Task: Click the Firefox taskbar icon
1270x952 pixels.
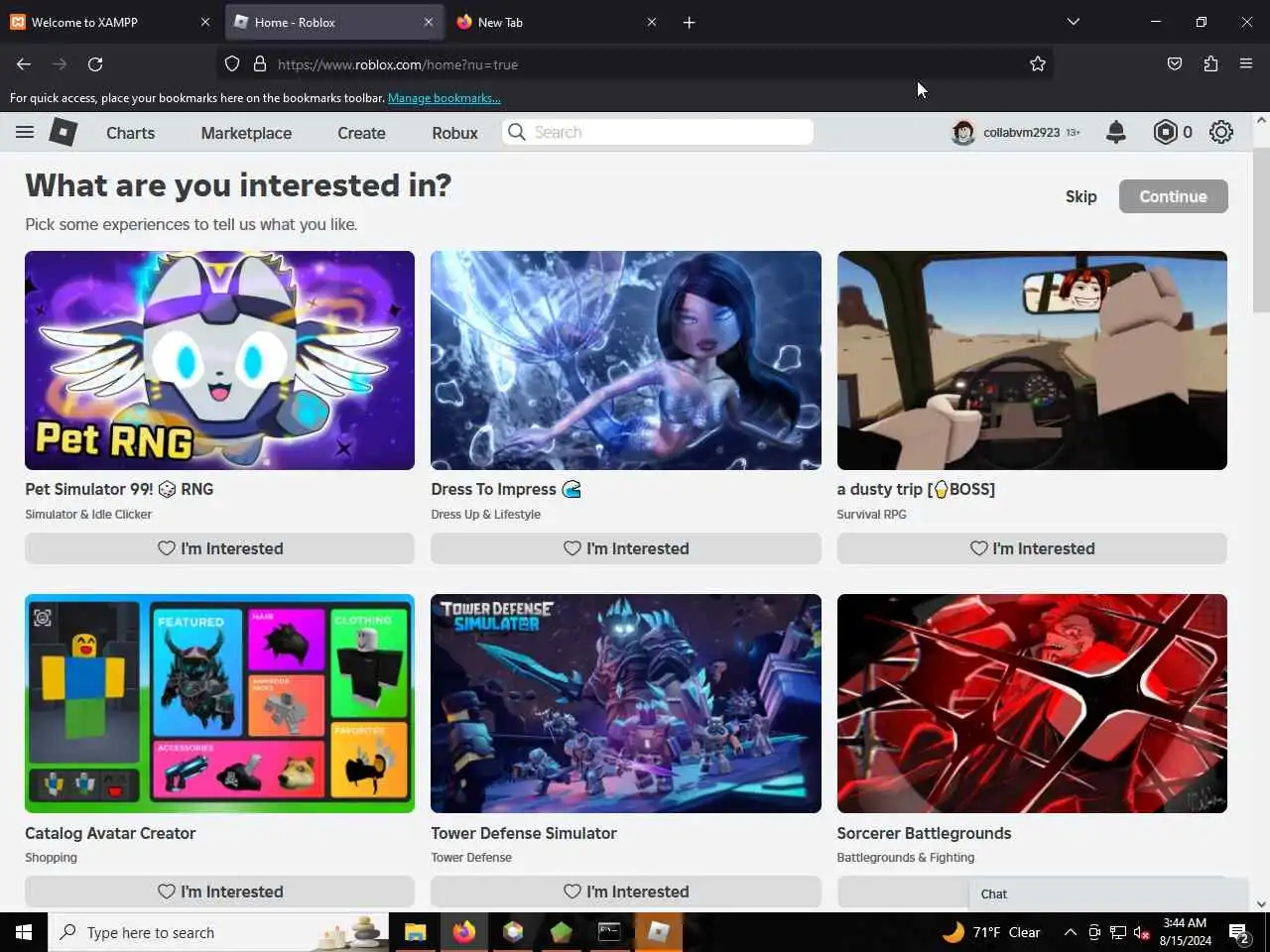Action: point(463,932)
